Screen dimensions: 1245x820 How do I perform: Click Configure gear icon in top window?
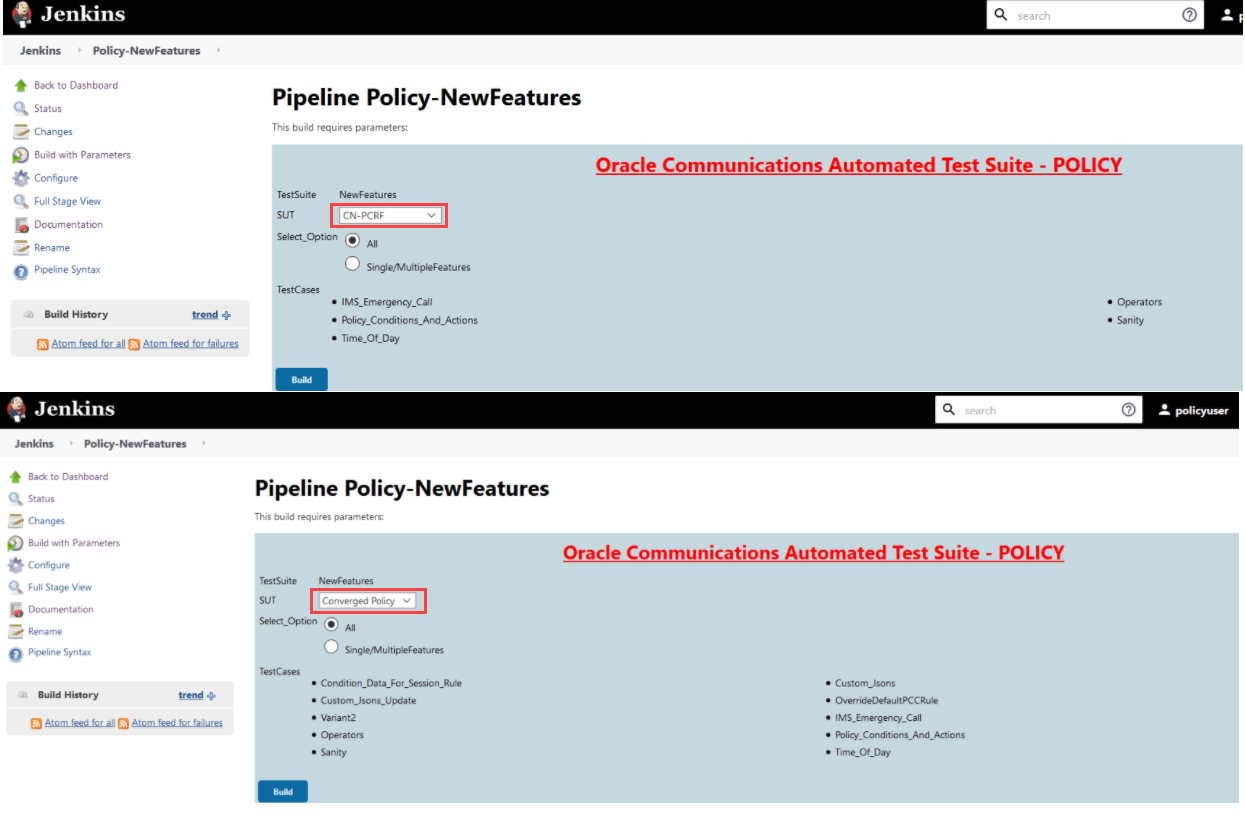click(x=21, y=178)
